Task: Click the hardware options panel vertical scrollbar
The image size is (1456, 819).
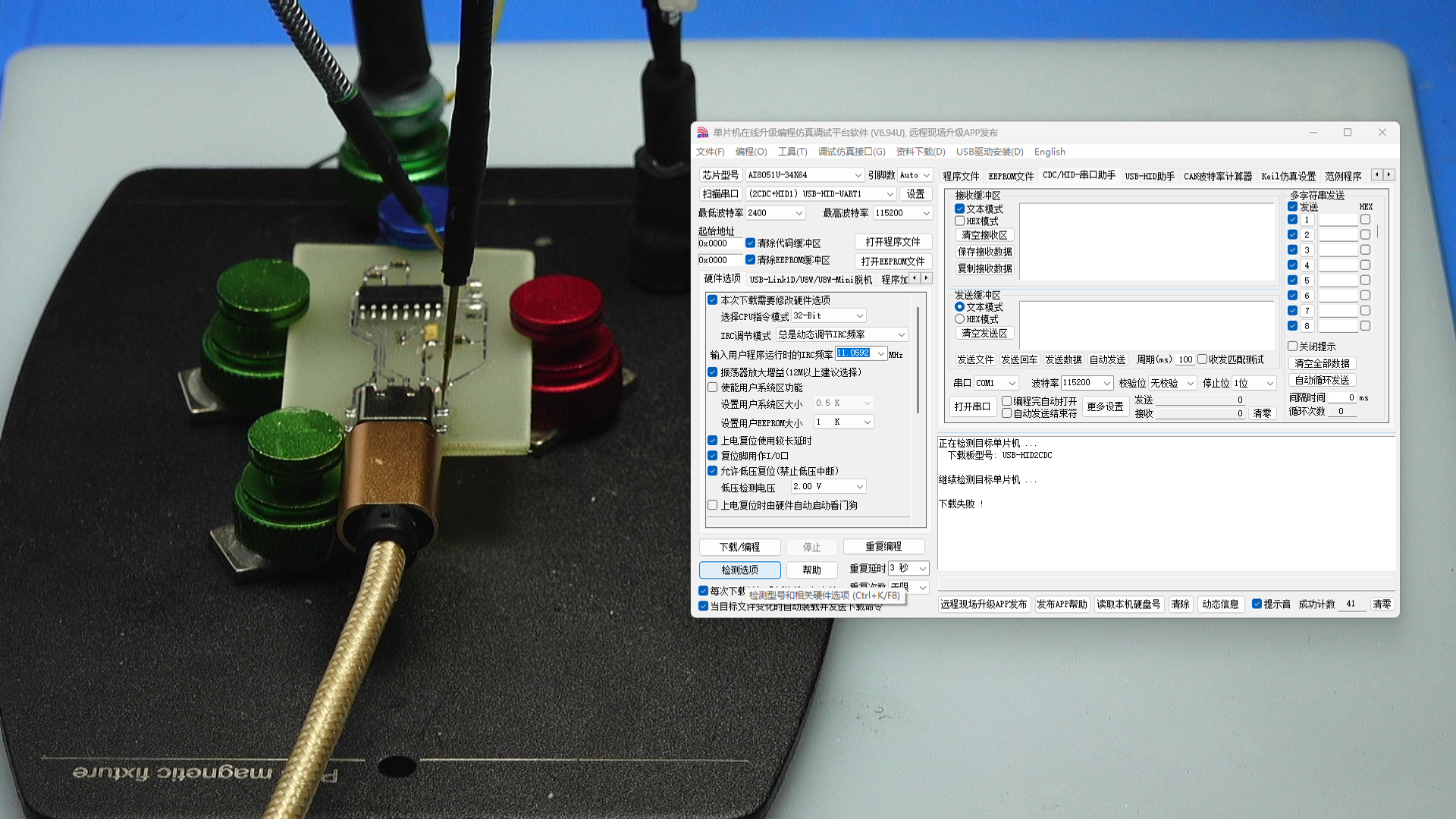Action: click(x=918, y=360)
